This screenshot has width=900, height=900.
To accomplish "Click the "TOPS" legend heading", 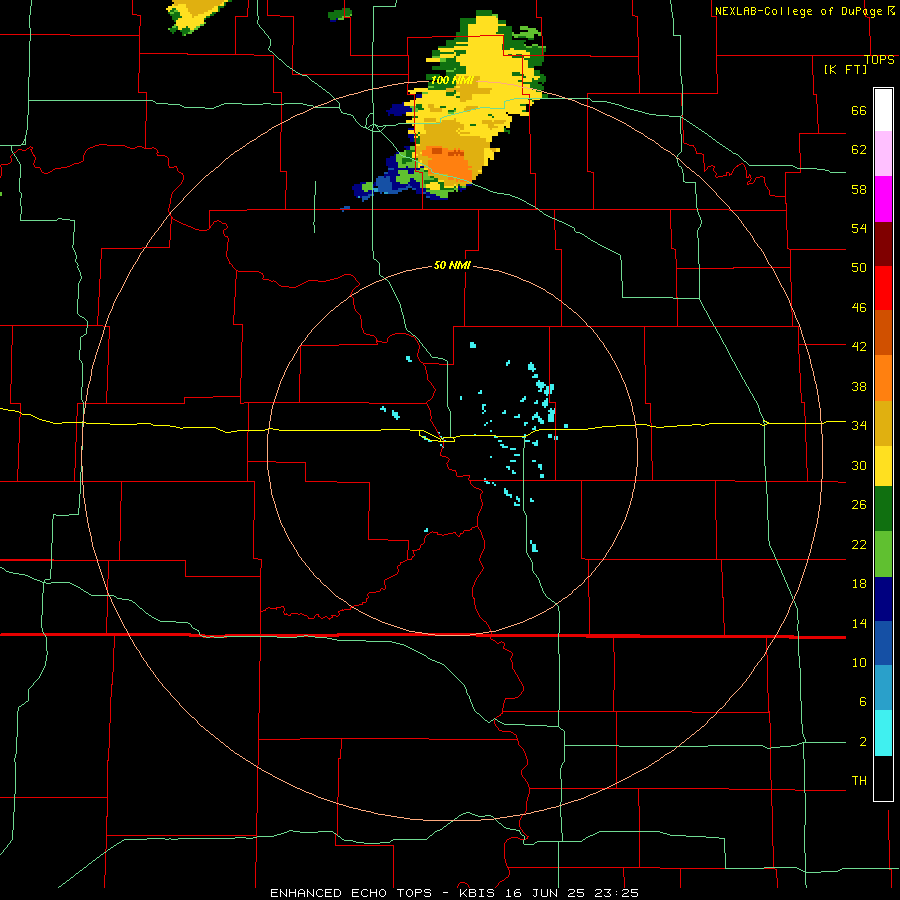I will coord(879,60).
